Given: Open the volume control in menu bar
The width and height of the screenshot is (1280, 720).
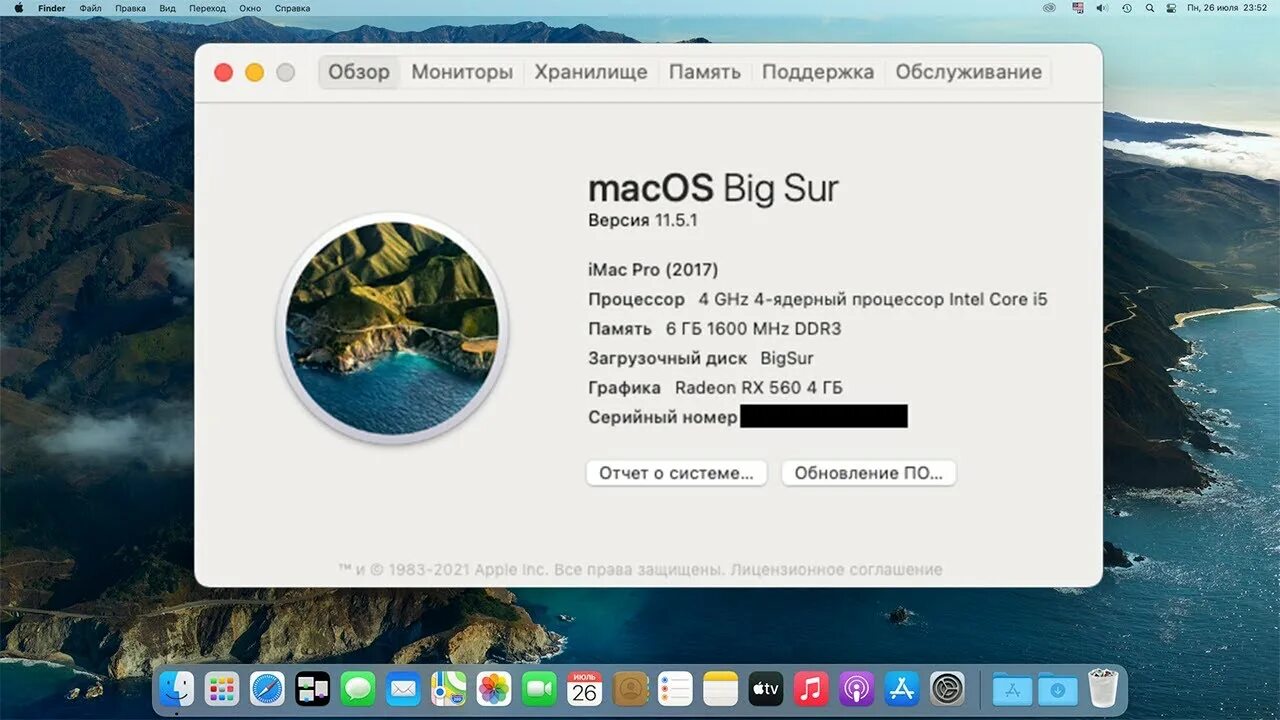Looking at the screenshot, I should pyautogui.click(x=1102, y=8).
